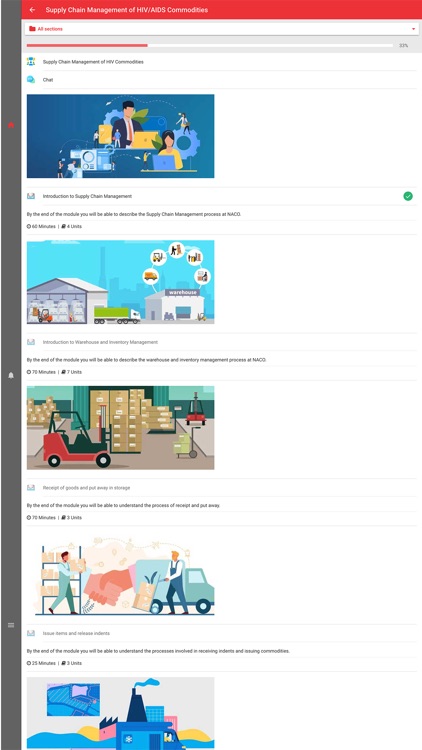
Task: Open Issue items and release indents module
Action: (x=76, y=633)
